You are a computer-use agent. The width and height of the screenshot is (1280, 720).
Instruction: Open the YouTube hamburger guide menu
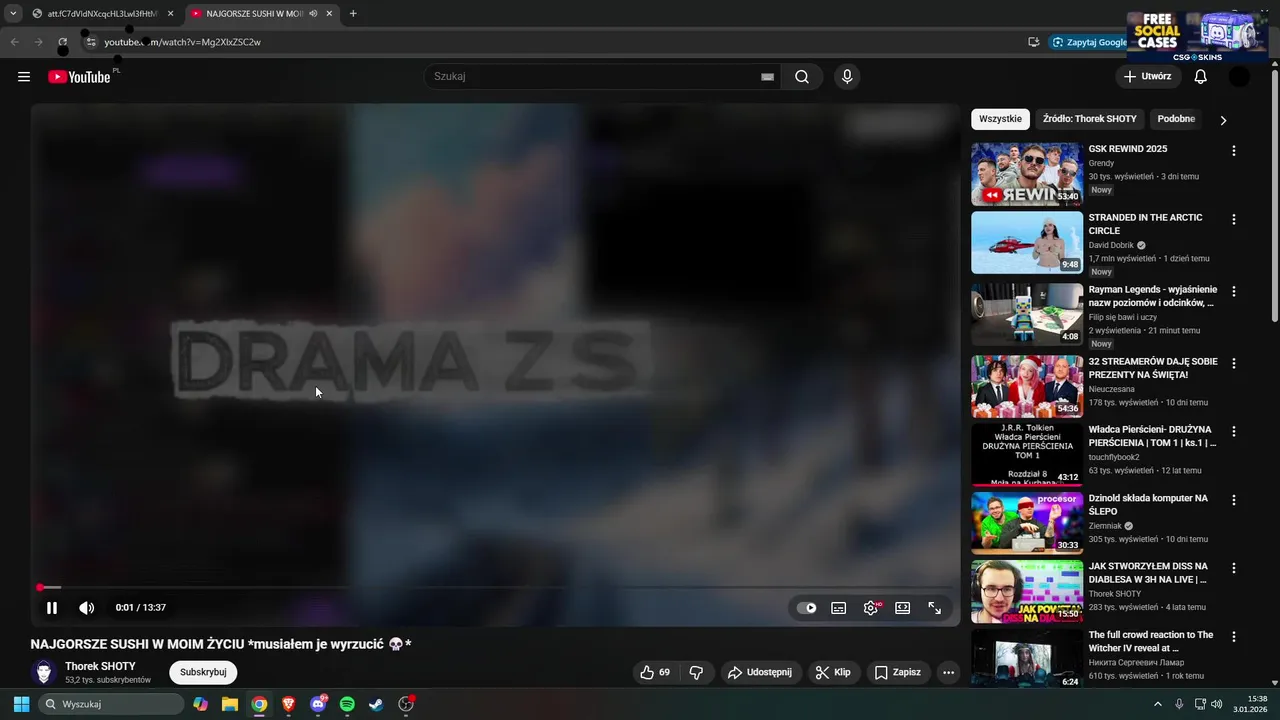pyautogui.click(x=24, y=77)
